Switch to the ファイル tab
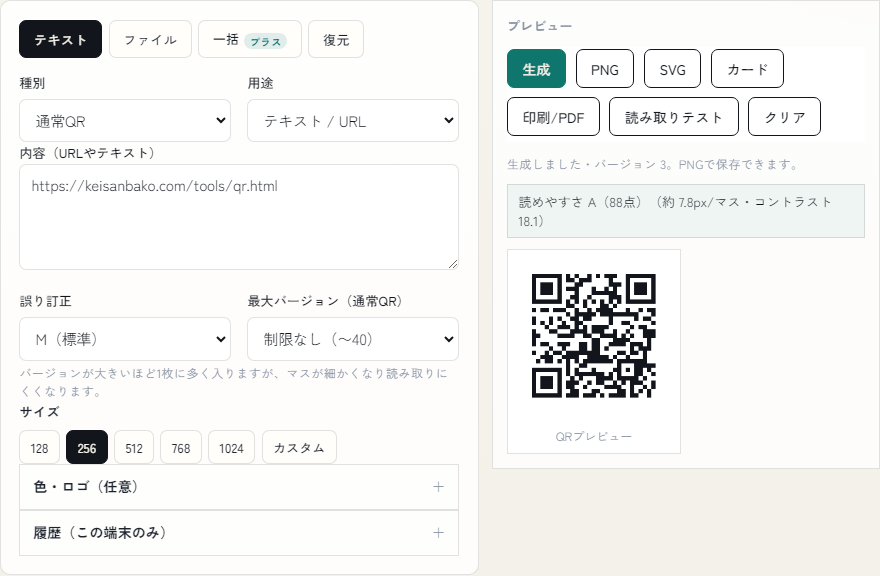Viewport: 880px width, 576px height. pos(150,39)
